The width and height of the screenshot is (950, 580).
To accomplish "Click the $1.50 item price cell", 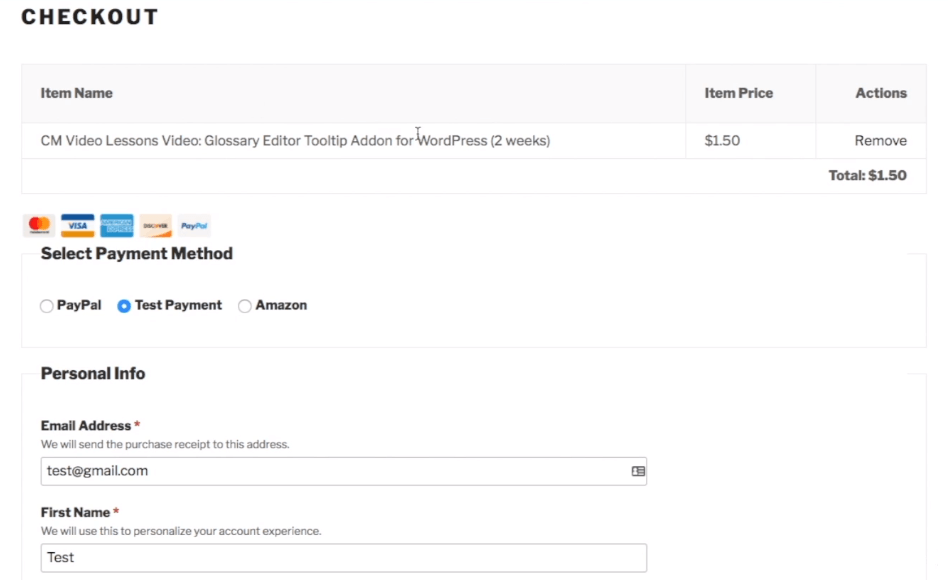I will 722,141.
